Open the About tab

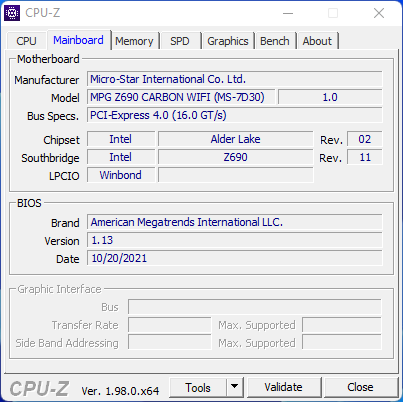[317, 41]
